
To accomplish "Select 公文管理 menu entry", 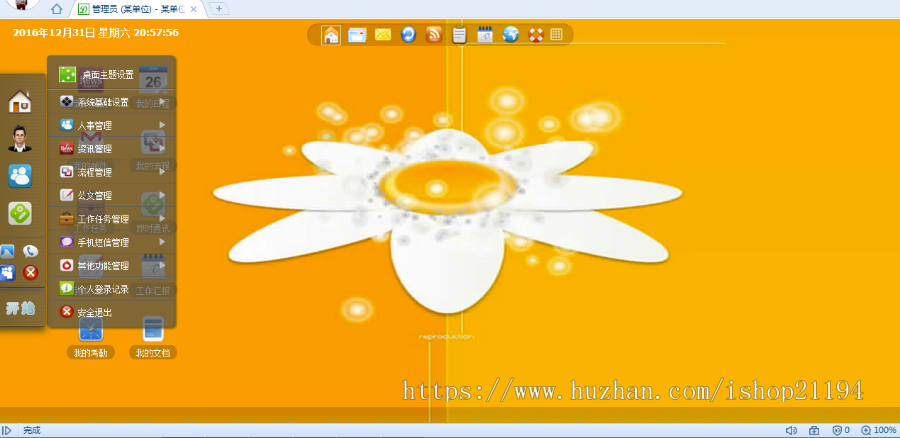I will [x=111, y=195].
